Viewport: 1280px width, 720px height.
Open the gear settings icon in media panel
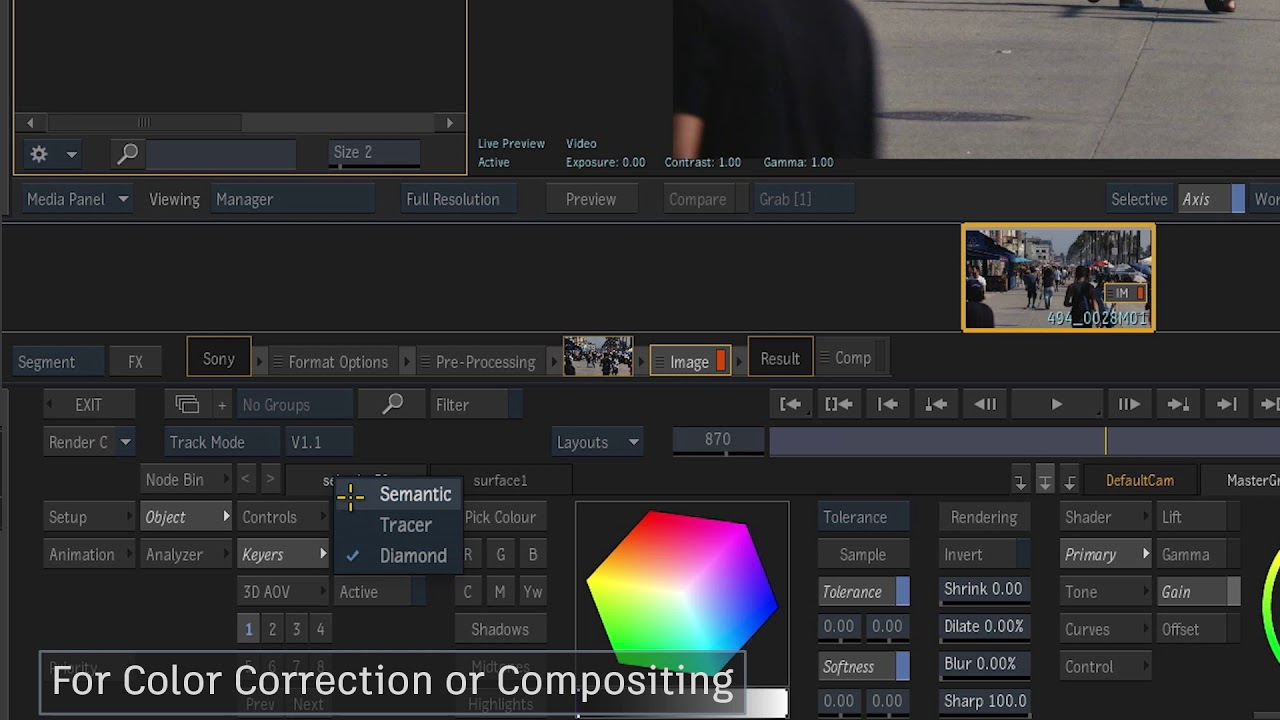[39, 154]
